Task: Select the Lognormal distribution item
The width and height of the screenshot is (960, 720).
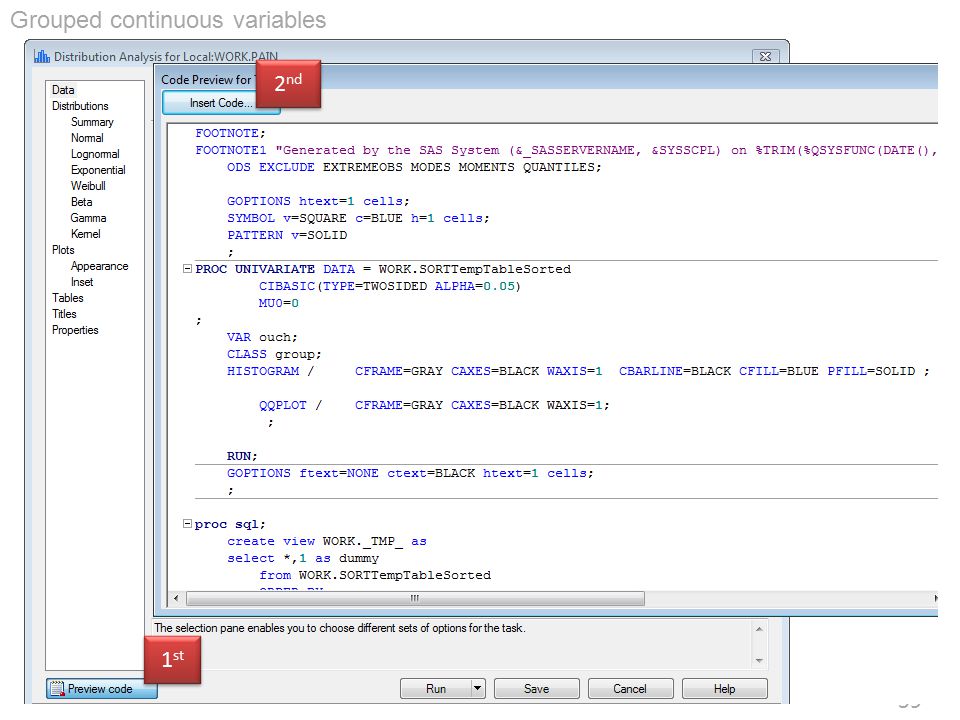Action: tap(95, 154)
